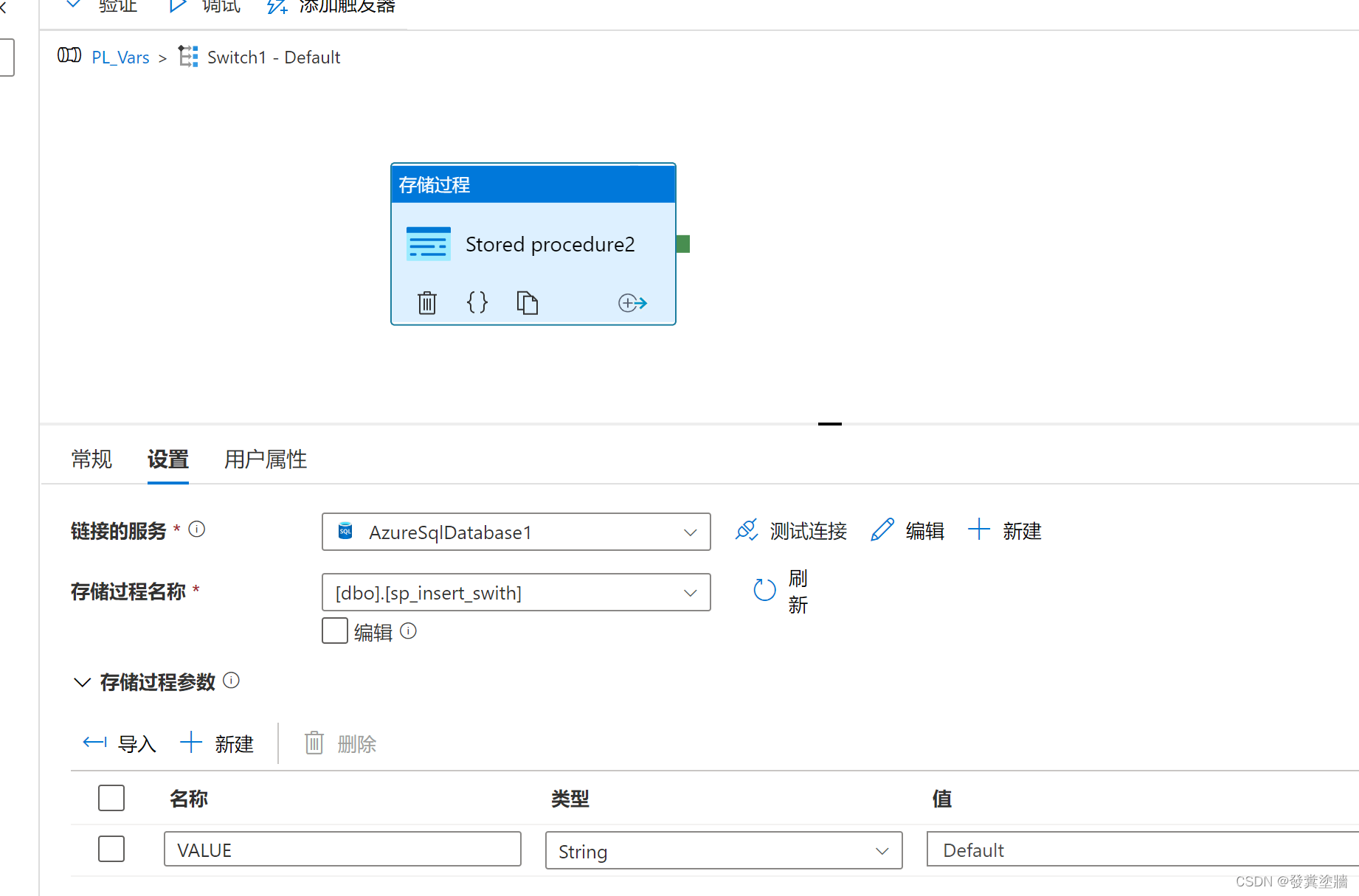Viewport: 1359px width, 896px height.
Task: Click 名称 column header
Action: (189, 799)
